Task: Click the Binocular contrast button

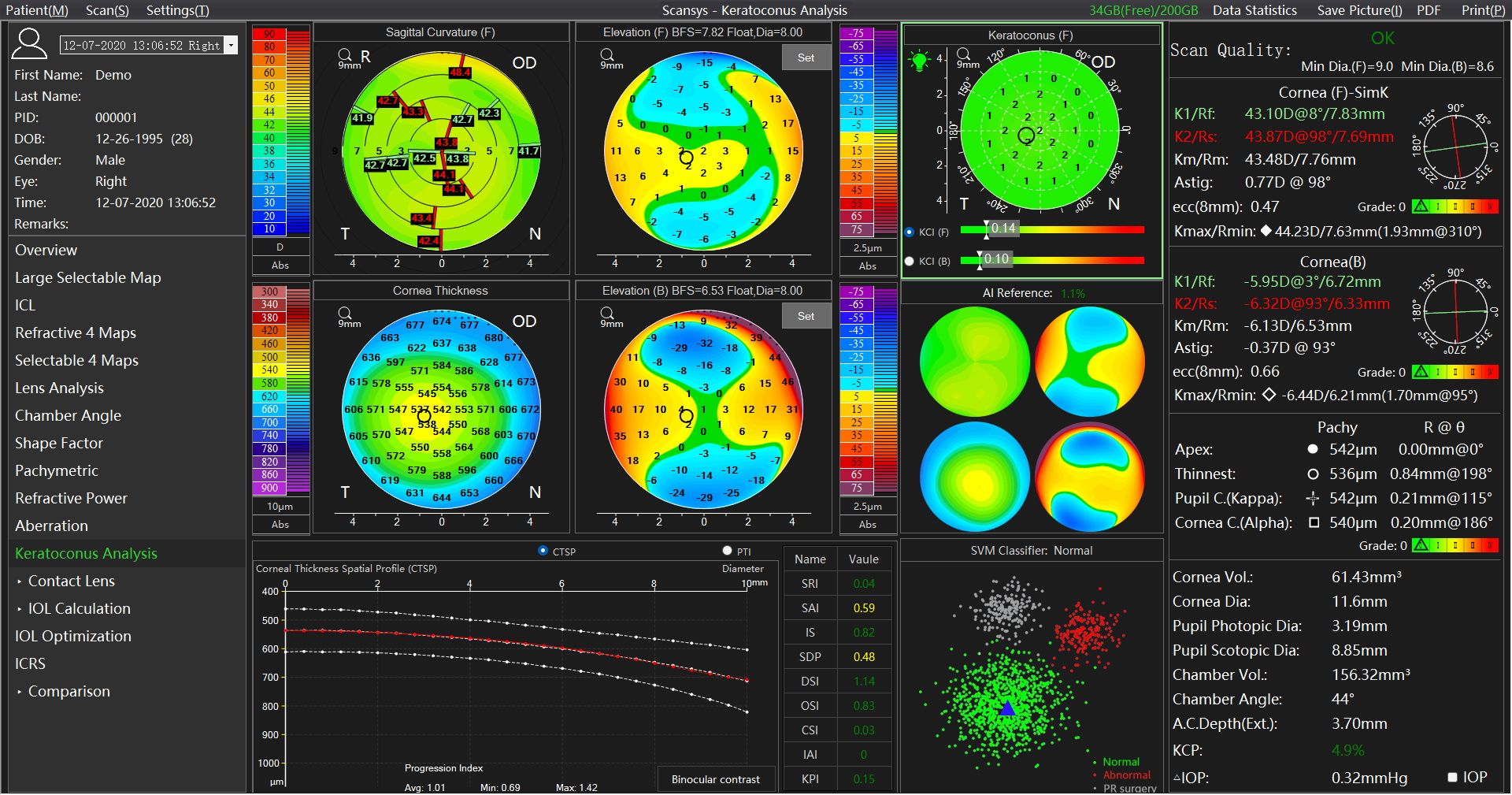Action: point(715,779)
